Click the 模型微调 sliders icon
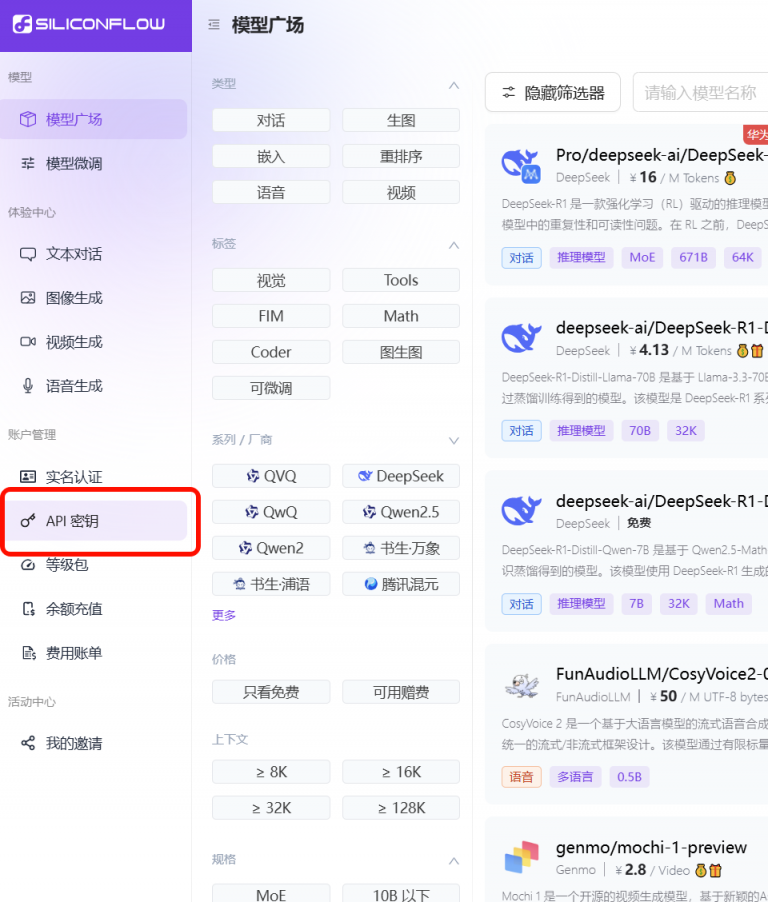This screenshot has width=768, height=902. pos(28,163)
